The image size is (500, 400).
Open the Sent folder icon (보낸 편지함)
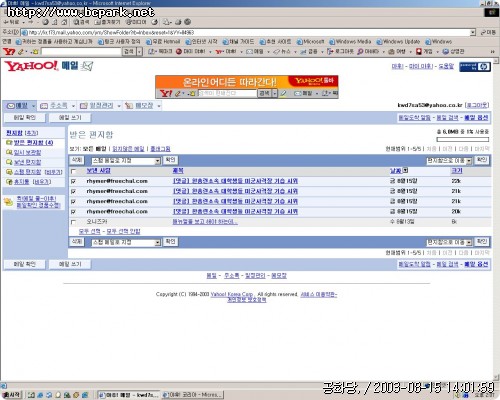9,162
